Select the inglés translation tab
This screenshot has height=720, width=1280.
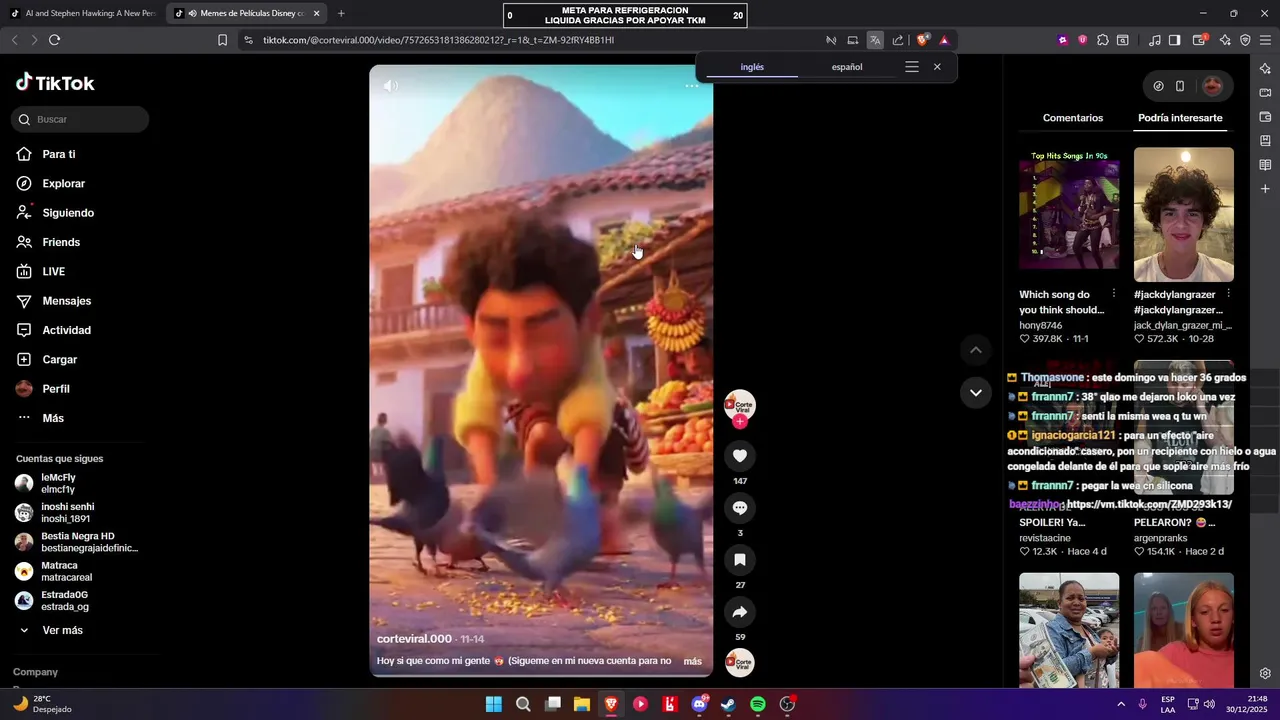tap(752, 67)
